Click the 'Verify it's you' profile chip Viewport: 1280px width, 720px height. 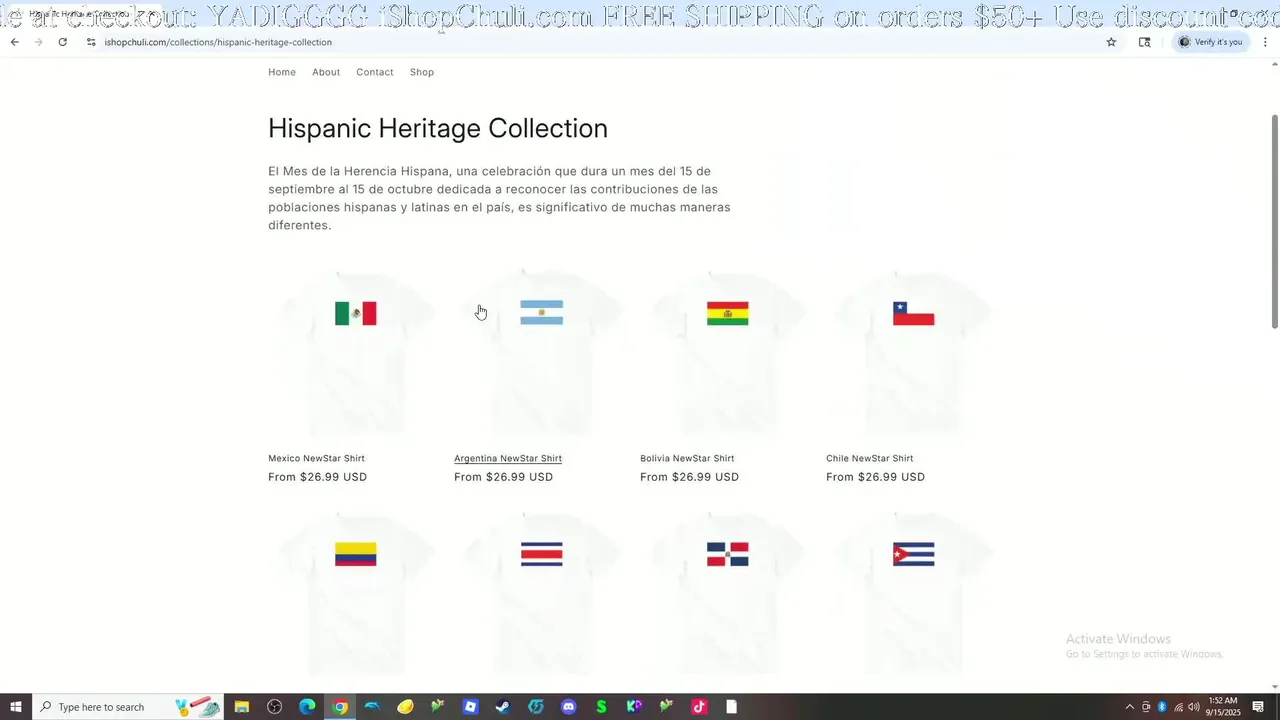[1211, 42]
